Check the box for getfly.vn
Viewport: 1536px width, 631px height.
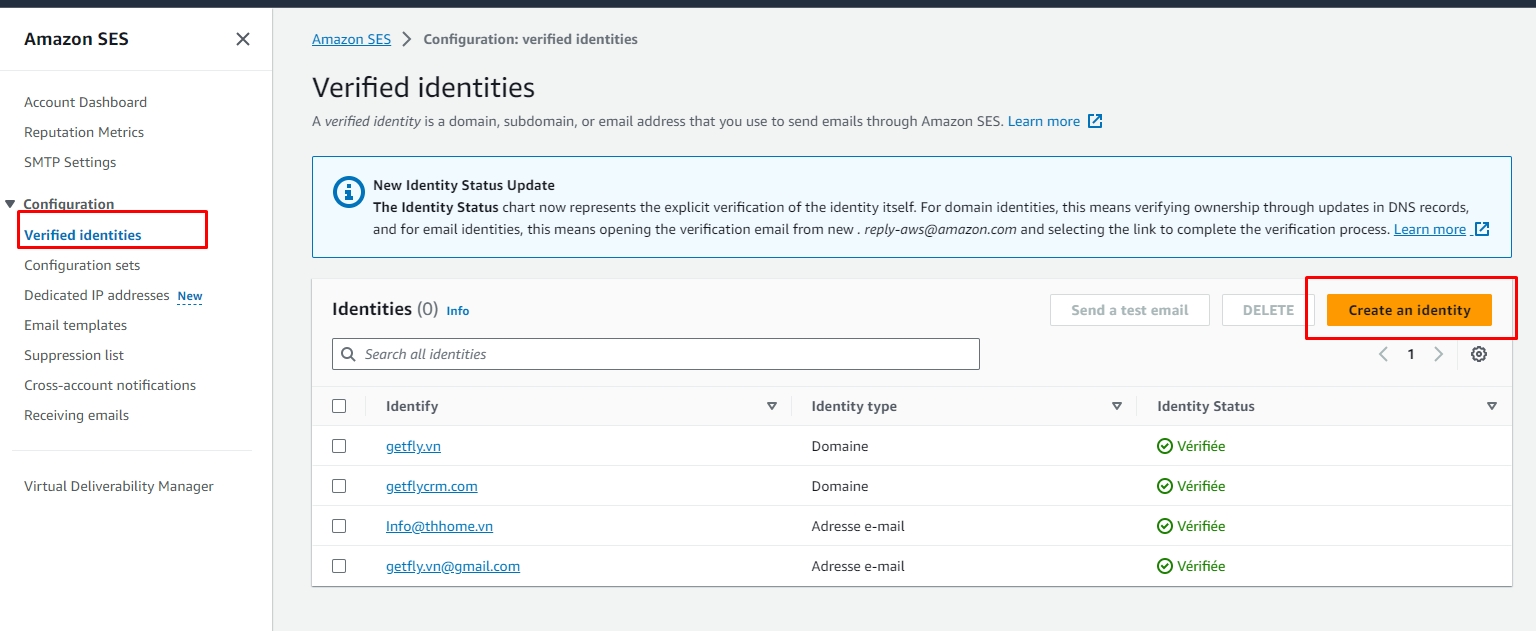pyautogui.click(x=339, y=446)
